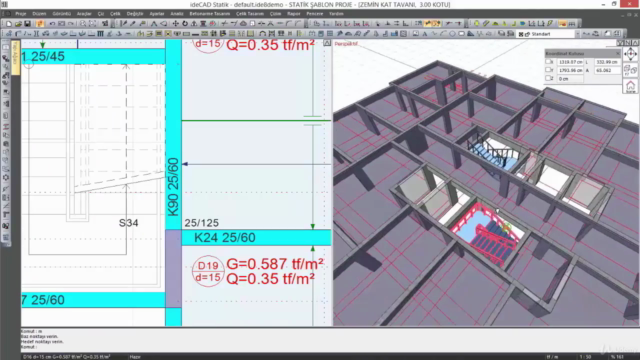Image resolution: width=640 pixels, height=360 pixels.
Task: Choose the Circle drawing tool
Action: 452,34
